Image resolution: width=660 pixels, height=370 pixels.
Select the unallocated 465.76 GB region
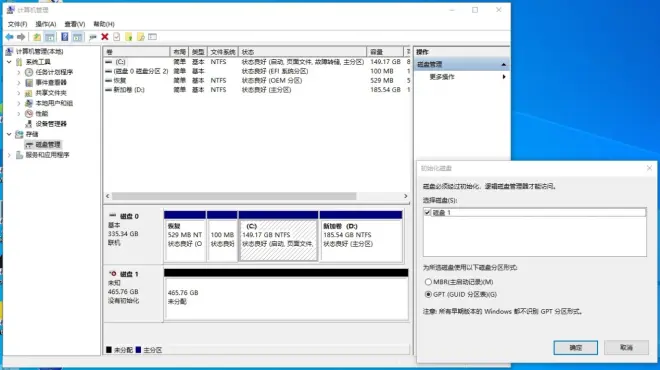point(286,298)
